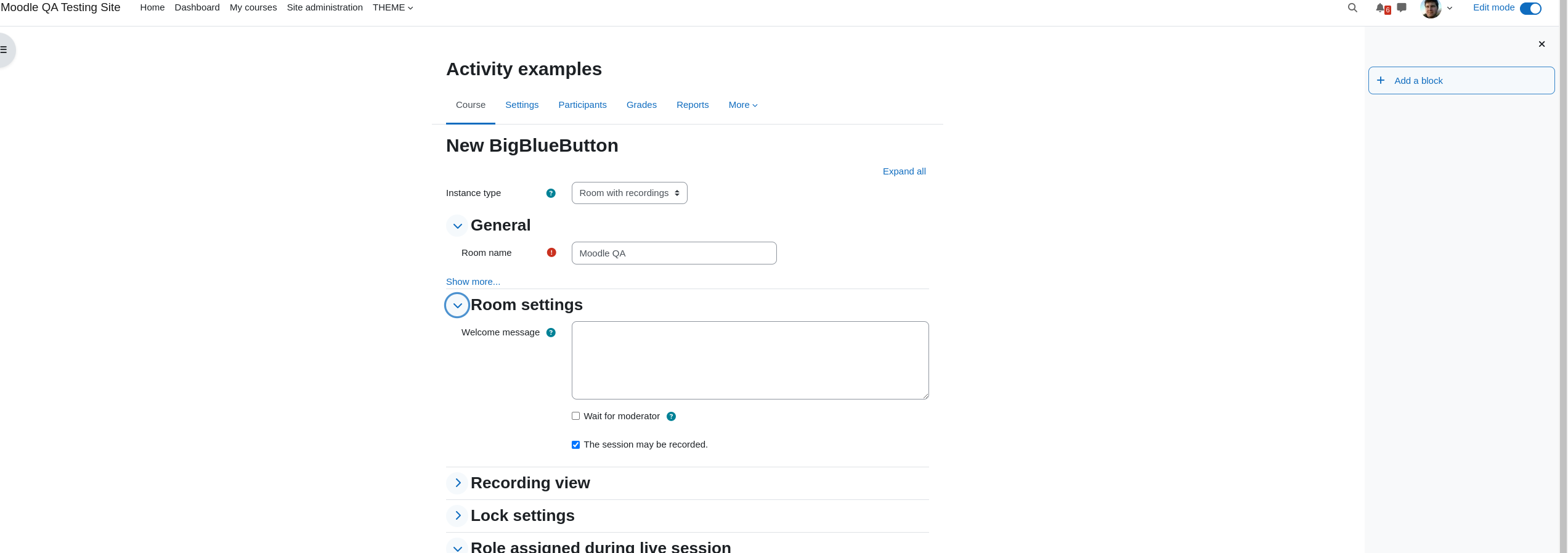Expand the Recording view section

pyautogui.click(x=457, y=483)
